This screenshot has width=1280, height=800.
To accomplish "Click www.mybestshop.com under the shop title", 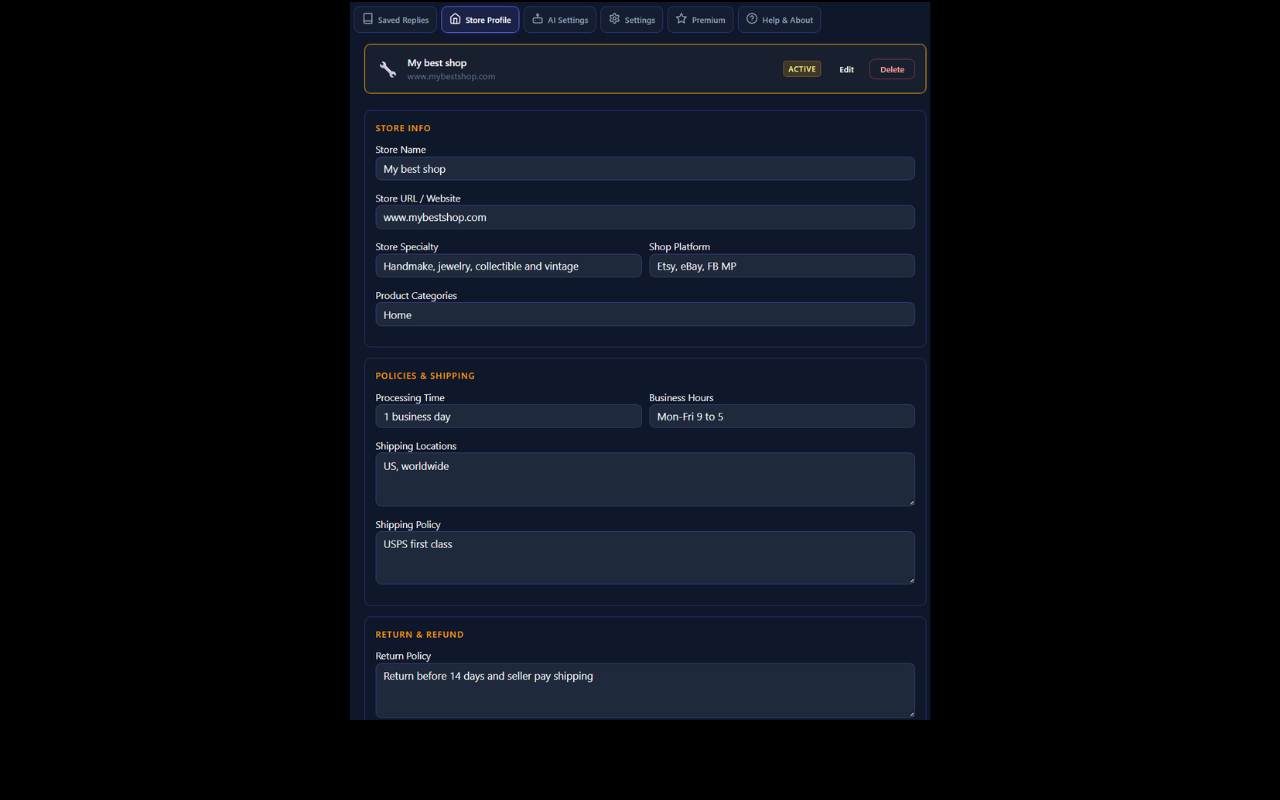I will tap(451, 76).
